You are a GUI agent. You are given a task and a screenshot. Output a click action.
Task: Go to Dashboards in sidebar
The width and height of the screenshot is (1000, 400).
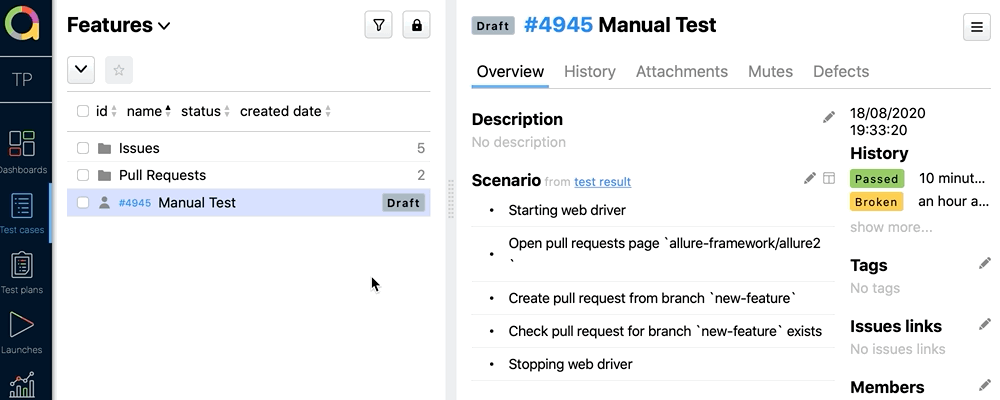coord(22,152)
